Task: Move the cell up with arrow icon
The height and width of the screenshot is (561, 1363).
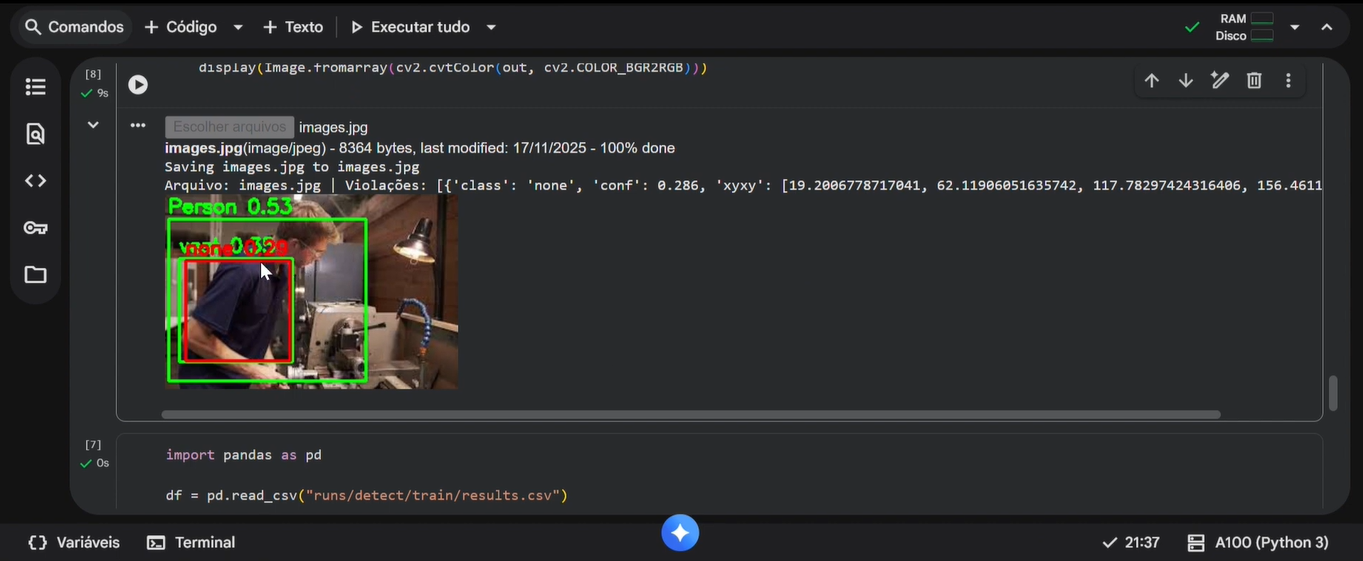Action: tap(1152, 81)
